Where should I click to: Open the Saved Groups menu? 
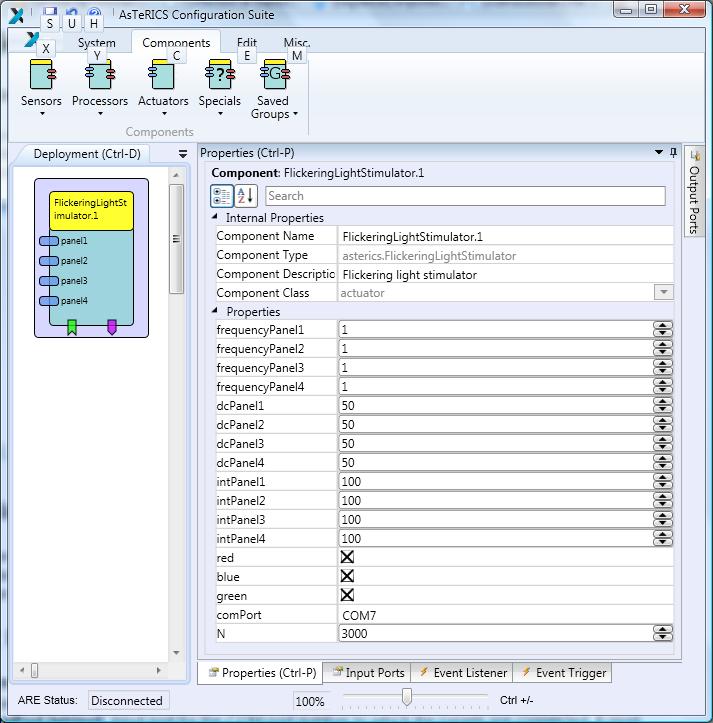point(274,89)
